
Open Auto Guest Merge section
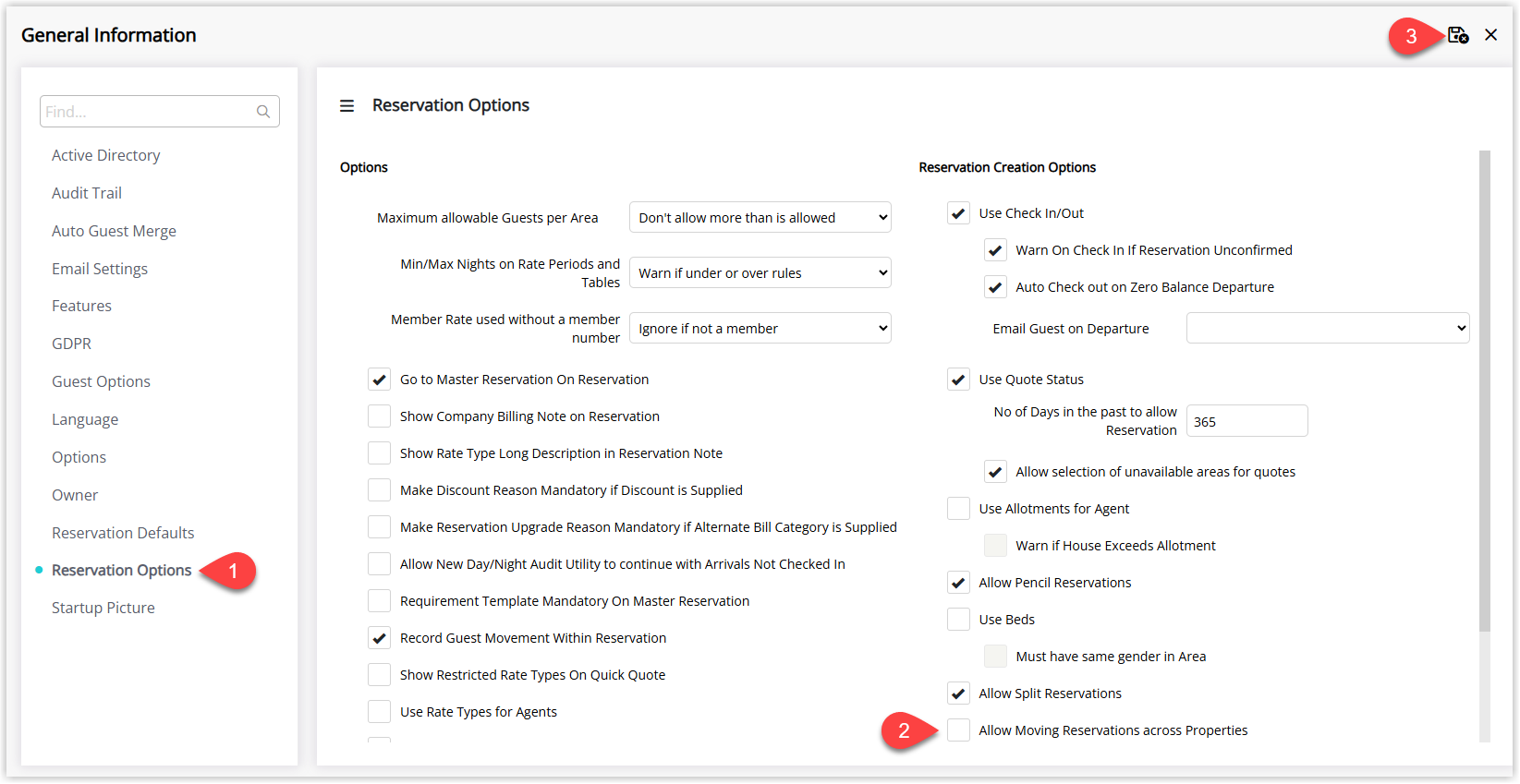coord(114,231)
